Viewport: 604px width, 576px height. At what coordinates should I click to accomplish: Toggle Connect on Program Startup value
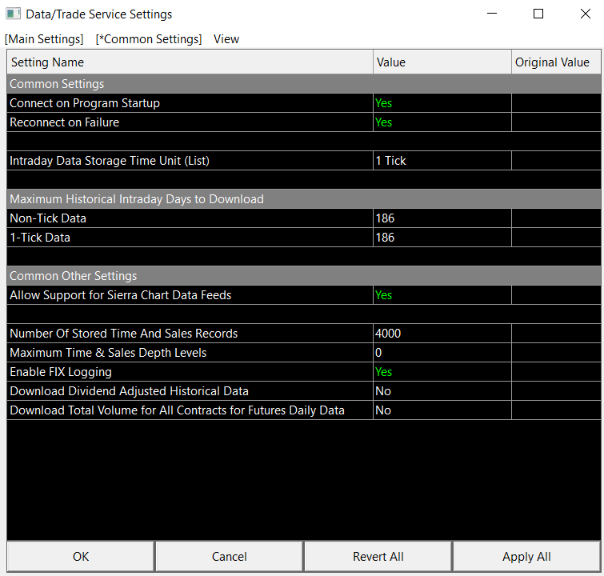point(442,103)
